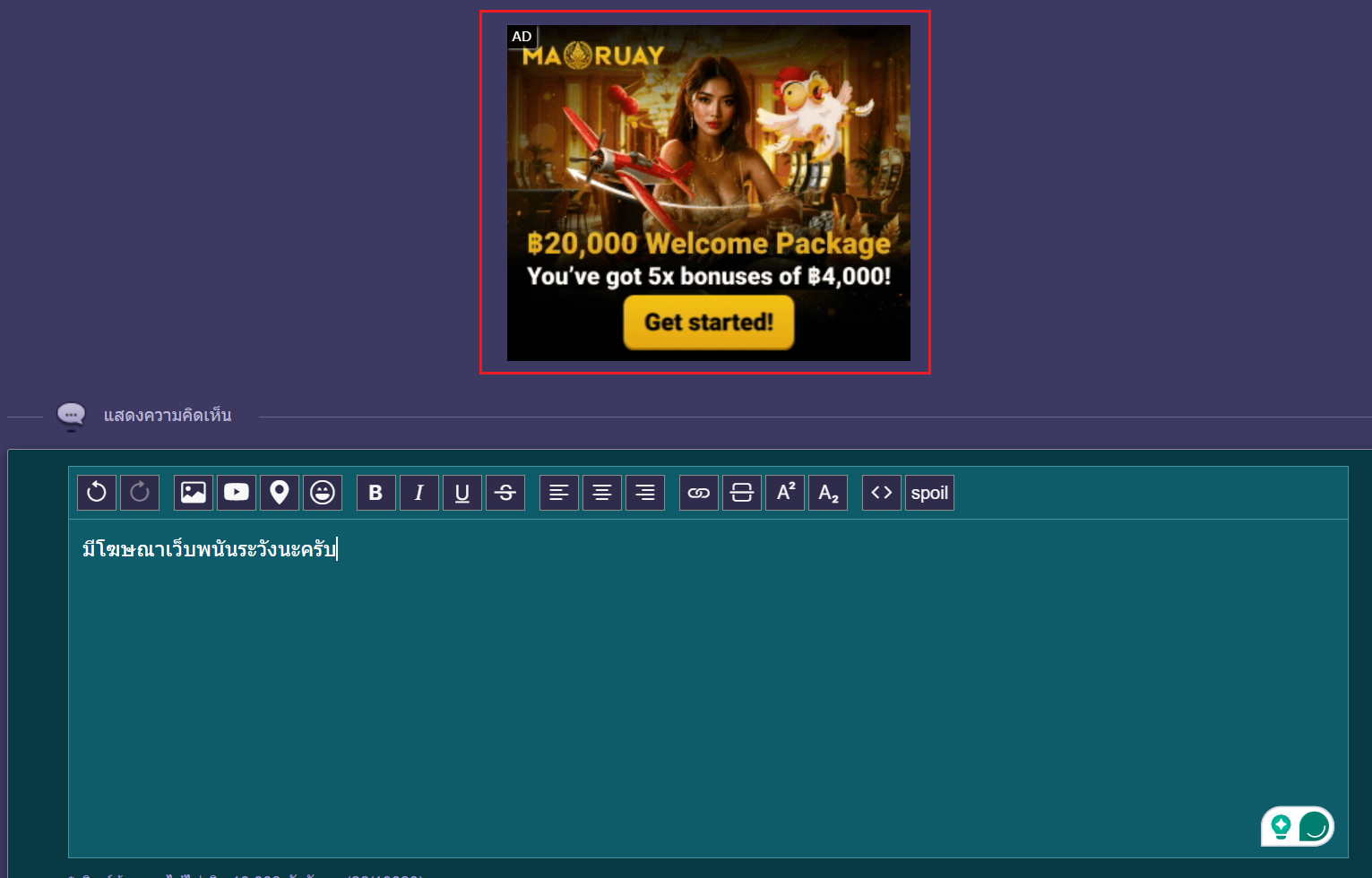Click the comment speech bubble icon
This screenshot has height=878, width=1372.
pos(71,416)
